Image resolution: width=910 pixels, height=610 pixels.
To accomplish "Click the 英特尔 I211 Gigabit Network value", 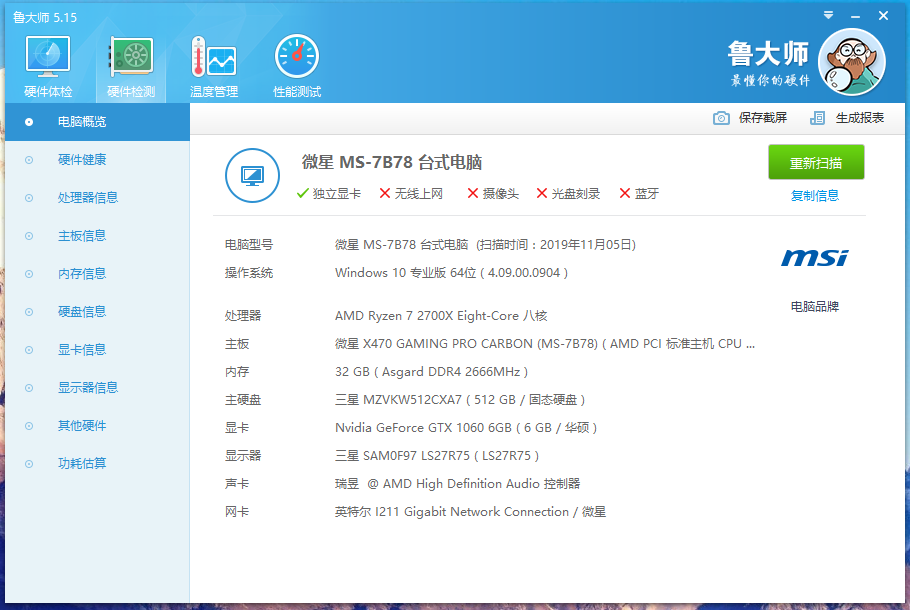I will [x=470, y=512].
